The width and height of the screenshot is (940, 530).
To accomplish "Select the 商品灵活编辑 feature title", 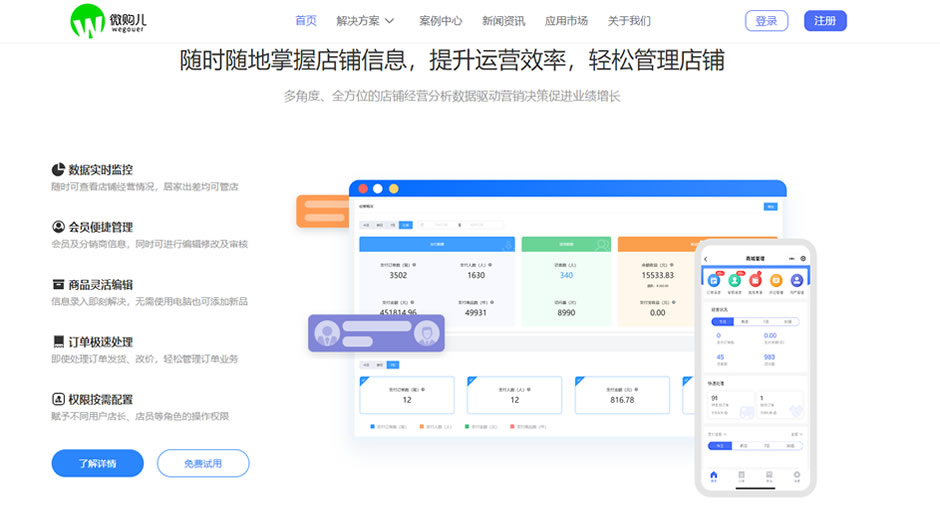I will pyautogui.click(x=100, y=285).
